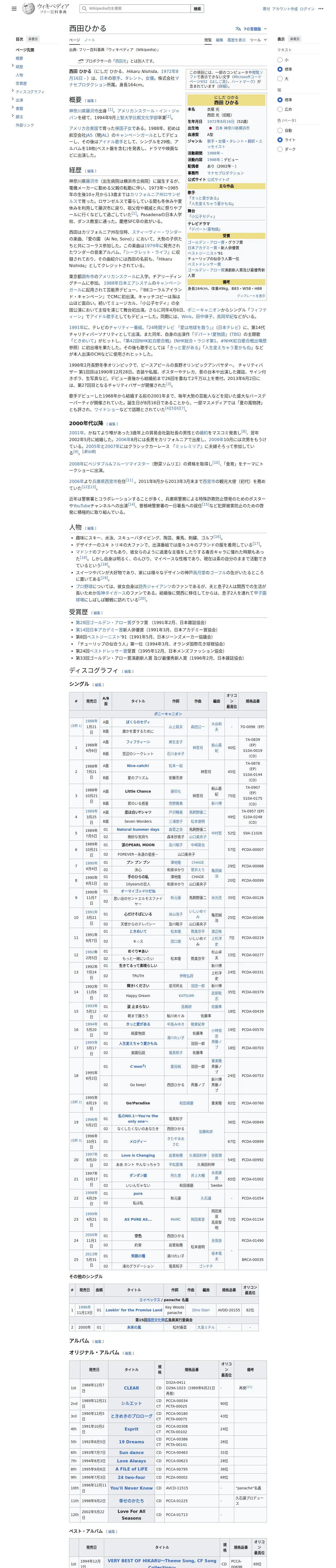Expand 経歴 section in table of contents
The image size is (336, 1568).
pyautogui.click(x=12, y=65)
